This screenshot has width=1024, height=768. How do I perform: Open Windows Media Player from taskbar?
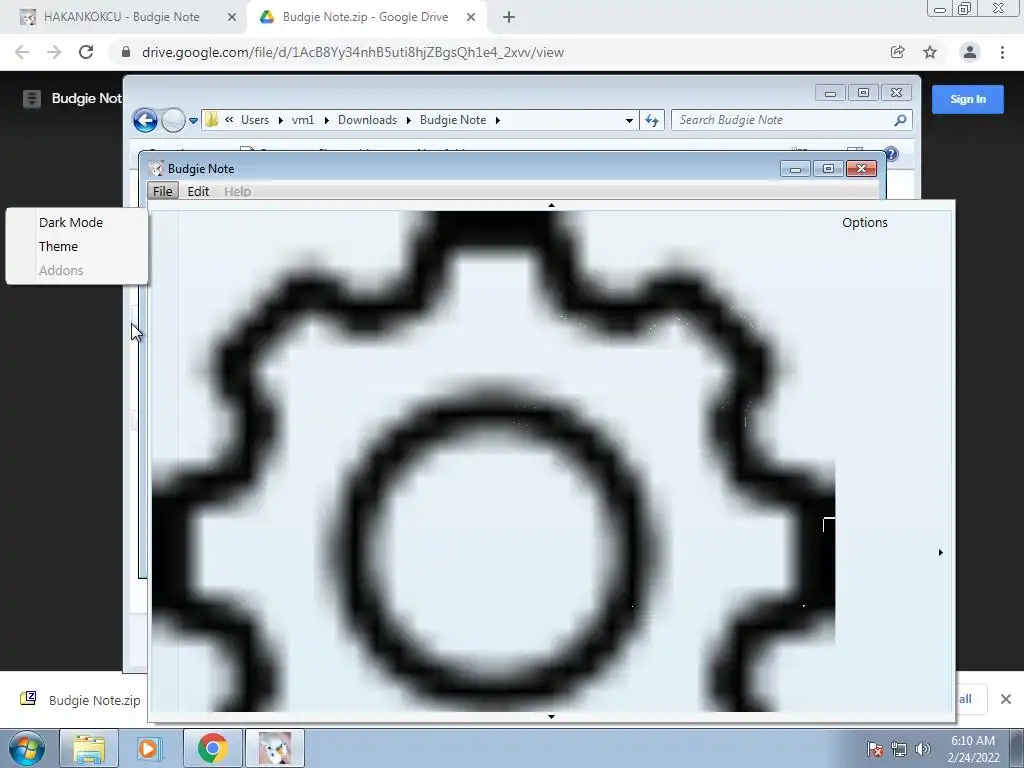pyautogui.click(x=150, y=748)
